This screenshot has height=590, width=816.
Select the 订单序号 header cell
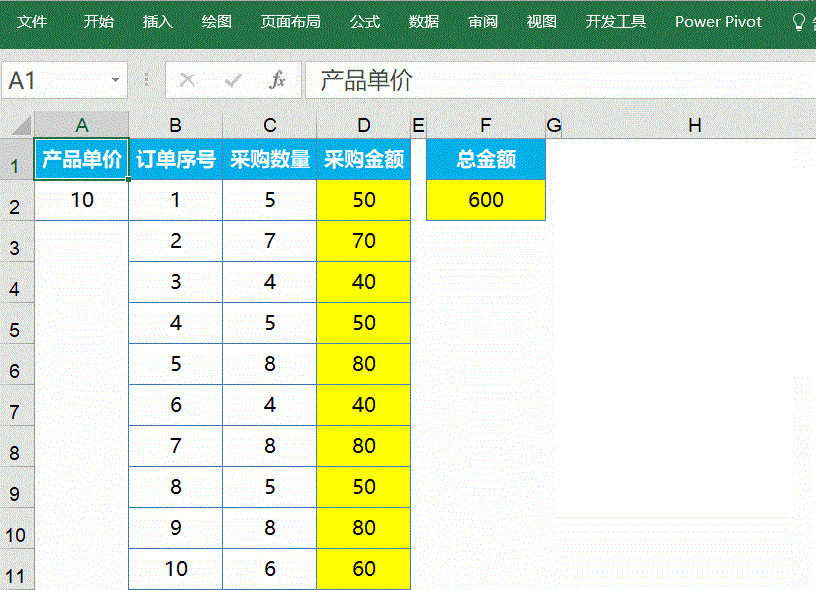coord(175,159)
